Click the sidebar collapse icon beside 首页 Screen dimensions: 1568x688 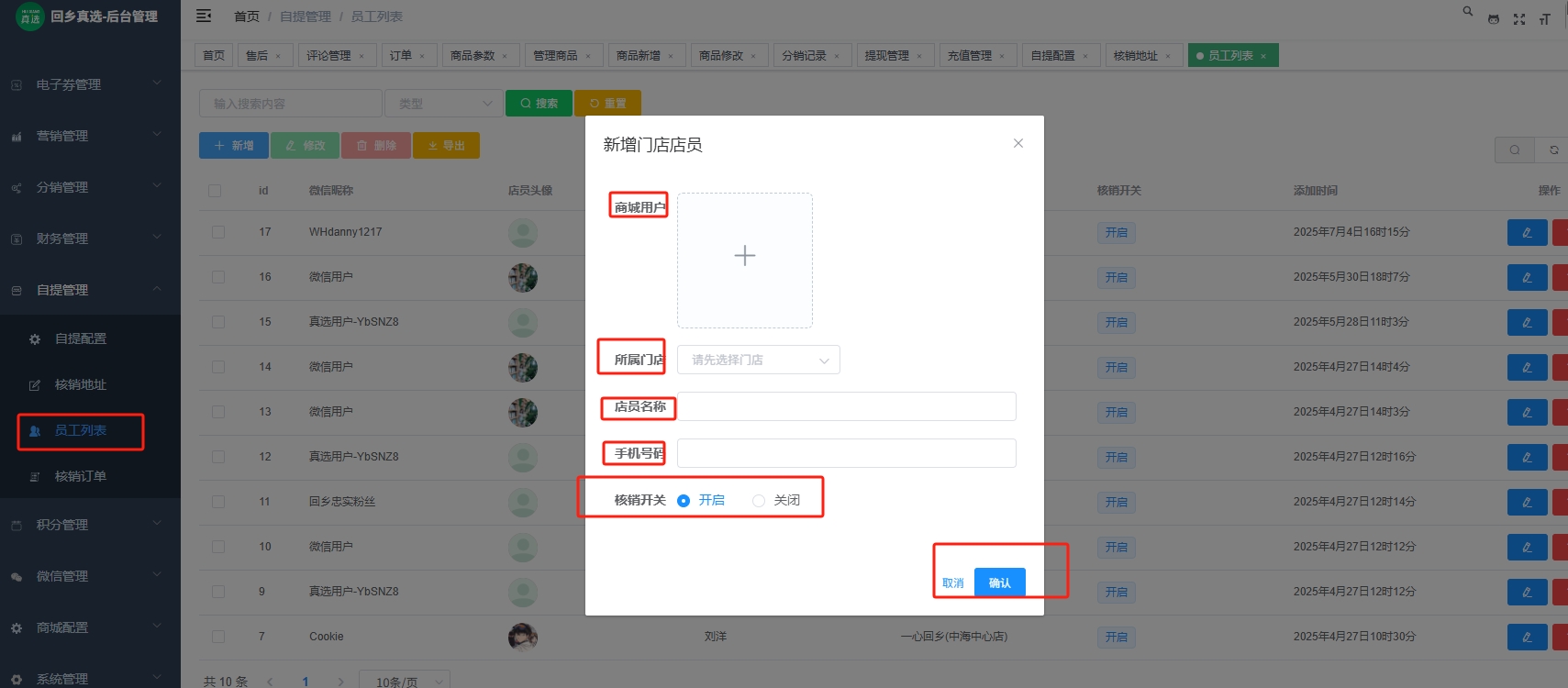(204, 16)
